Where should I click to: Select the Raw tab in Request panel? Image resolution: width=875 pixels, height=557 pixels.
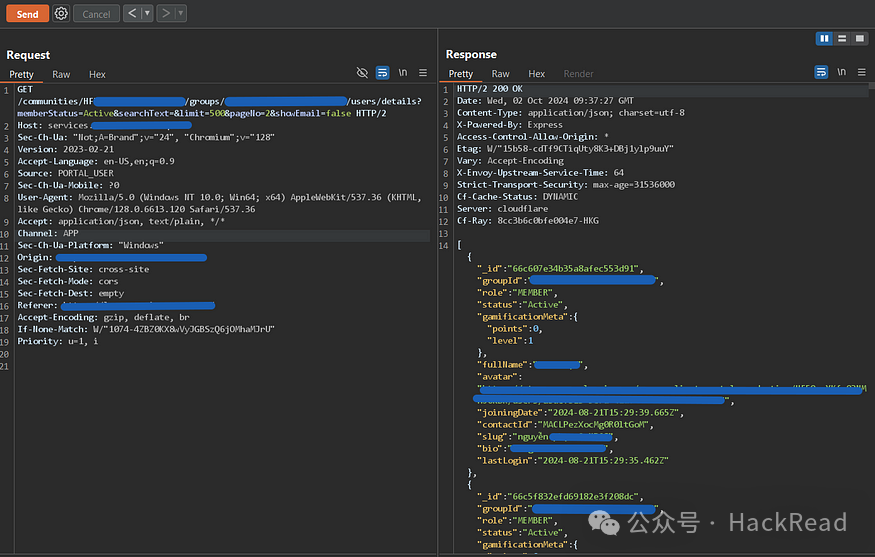click(61, 74)
